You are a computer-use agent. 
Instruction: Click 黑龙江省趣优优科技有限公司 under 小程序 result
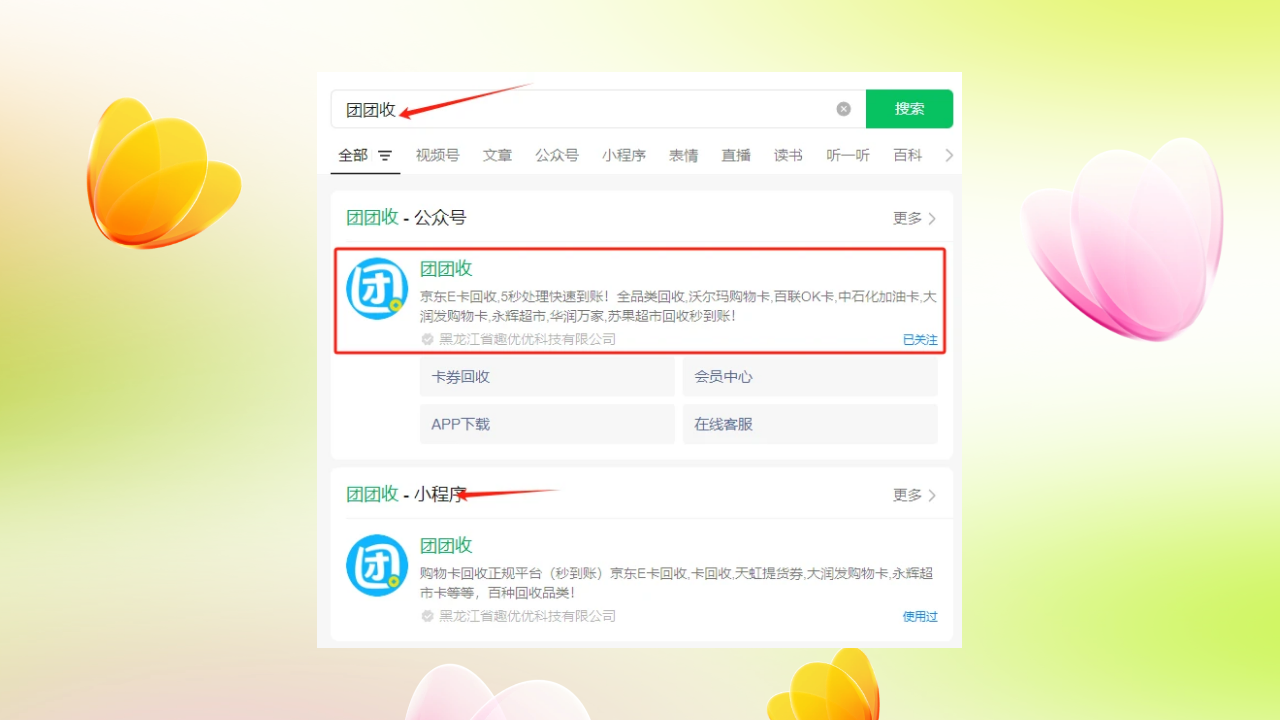[528, 616]
